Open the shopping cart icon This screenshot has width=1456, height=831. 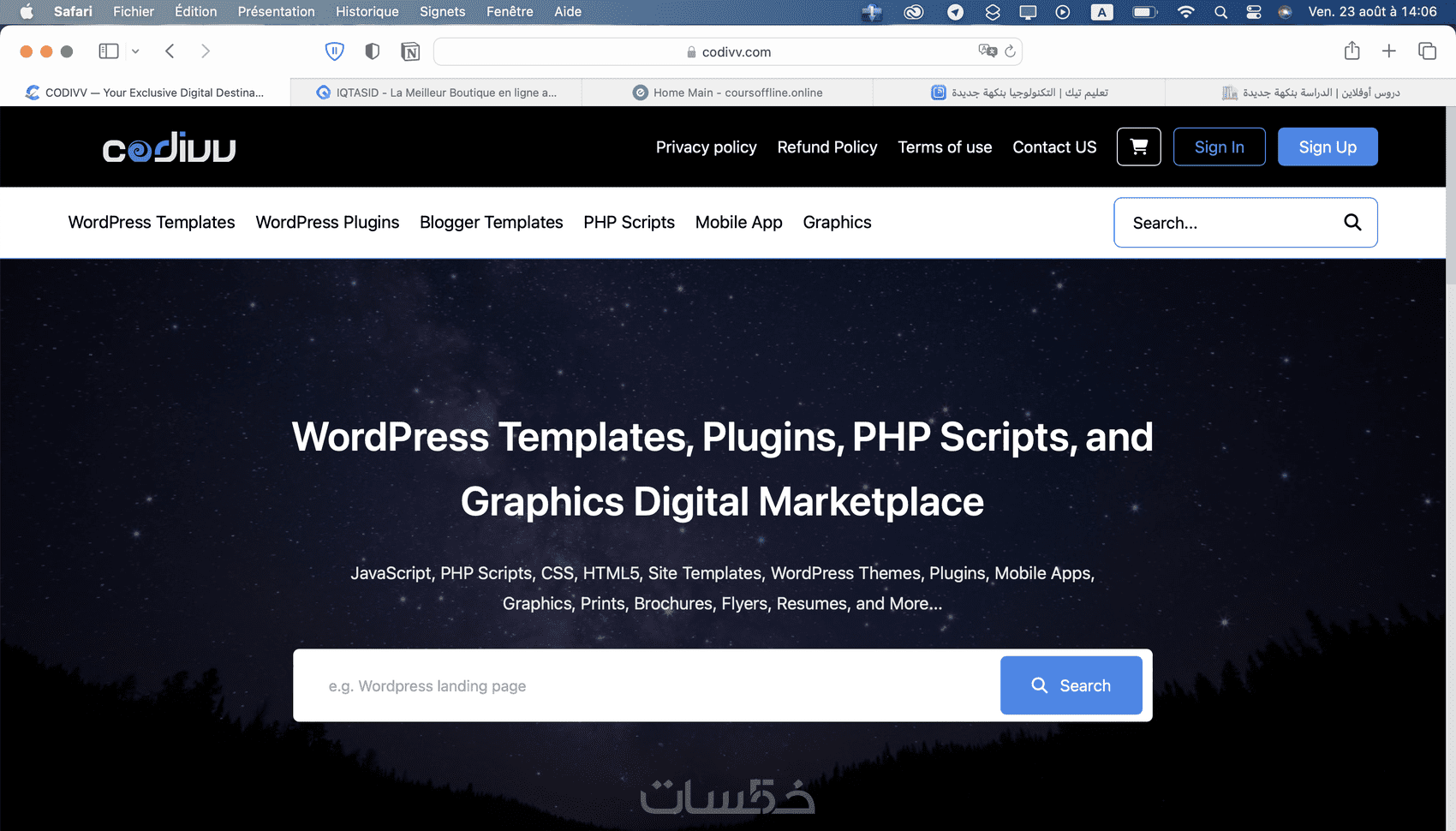click(x=1138, y=146)
